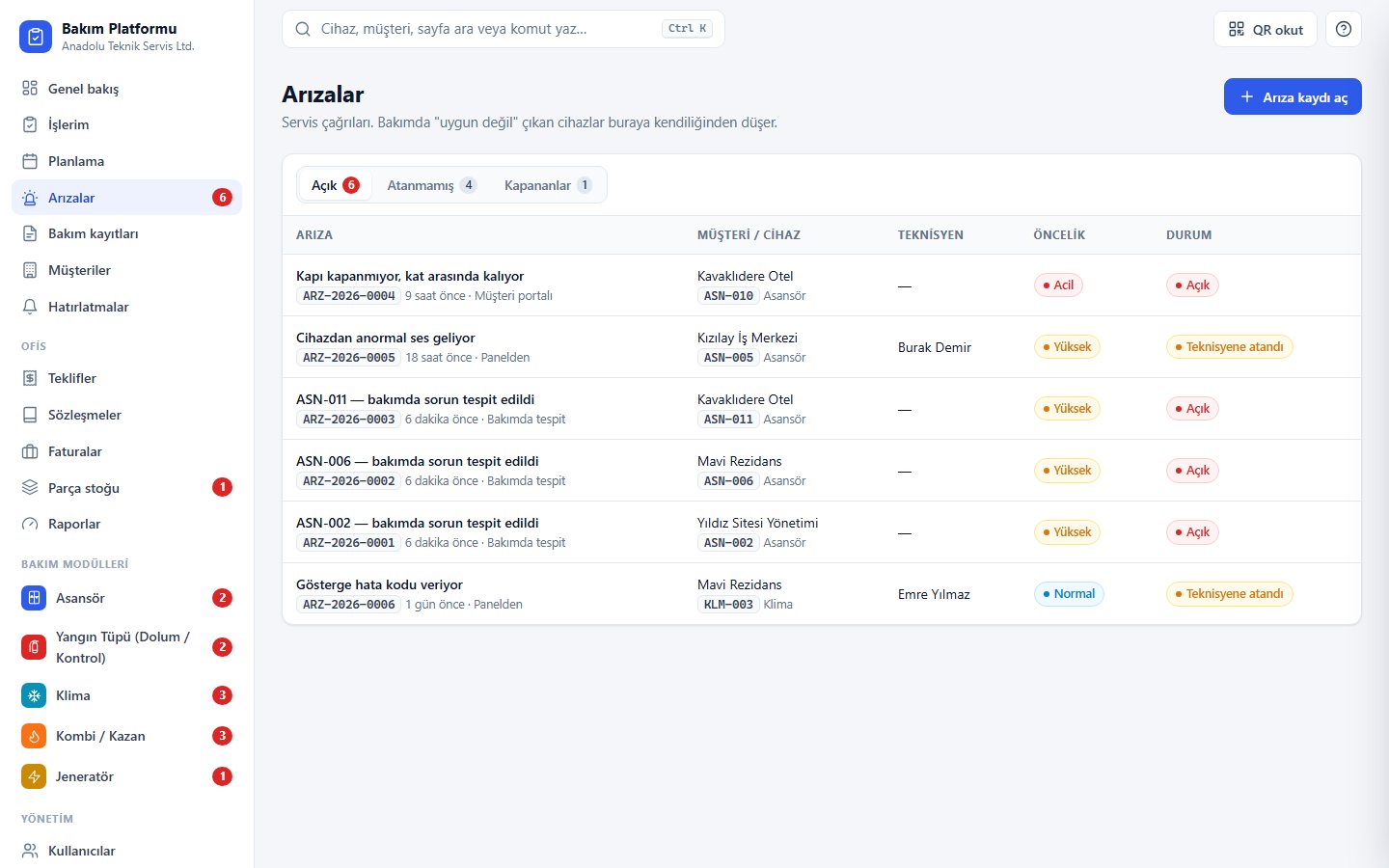
Task: Click customer Kızılay İş Merkezi
Action: click(748, 338)
